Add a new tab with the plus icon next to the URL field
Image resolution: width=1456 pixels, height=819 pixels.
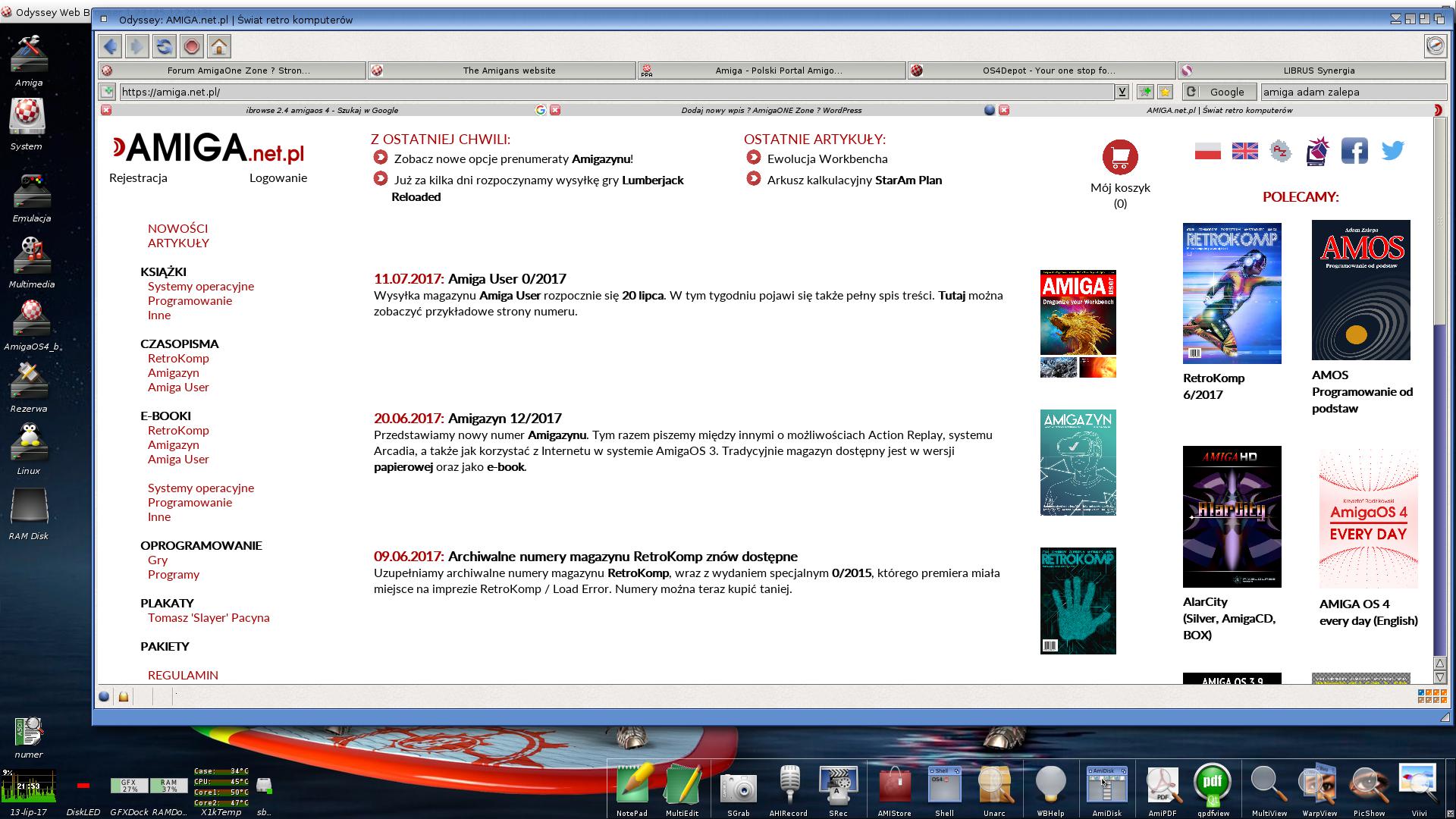pyautogui.click(x=108, y=92)
